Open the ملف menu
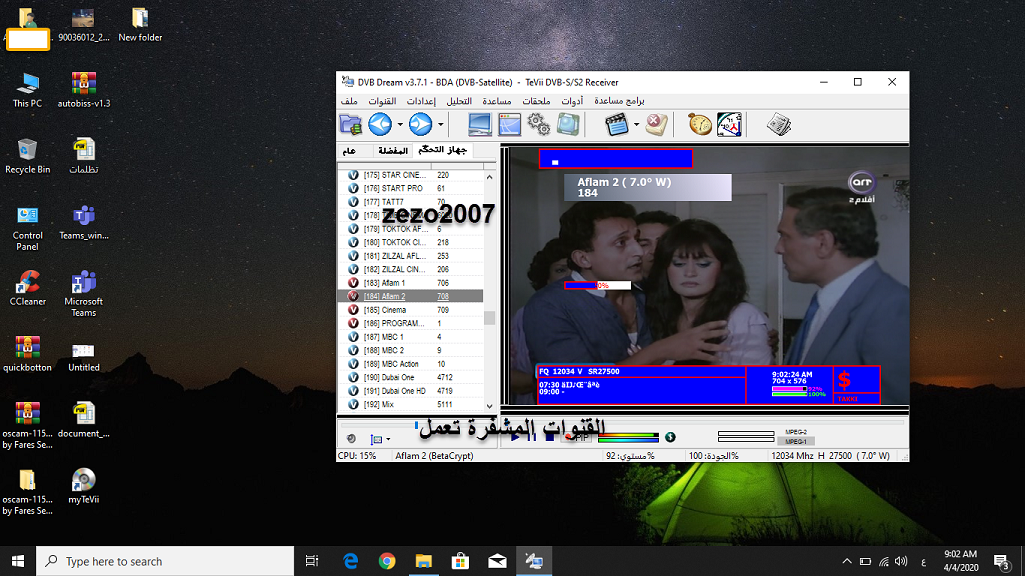1025x576 pixels. pyautogui.click(x=349, y=101)
